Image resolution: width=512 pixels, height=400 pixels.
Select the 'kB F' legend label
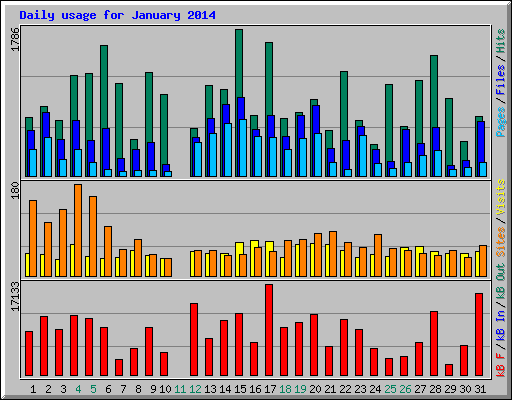click(x=501, y=364)
